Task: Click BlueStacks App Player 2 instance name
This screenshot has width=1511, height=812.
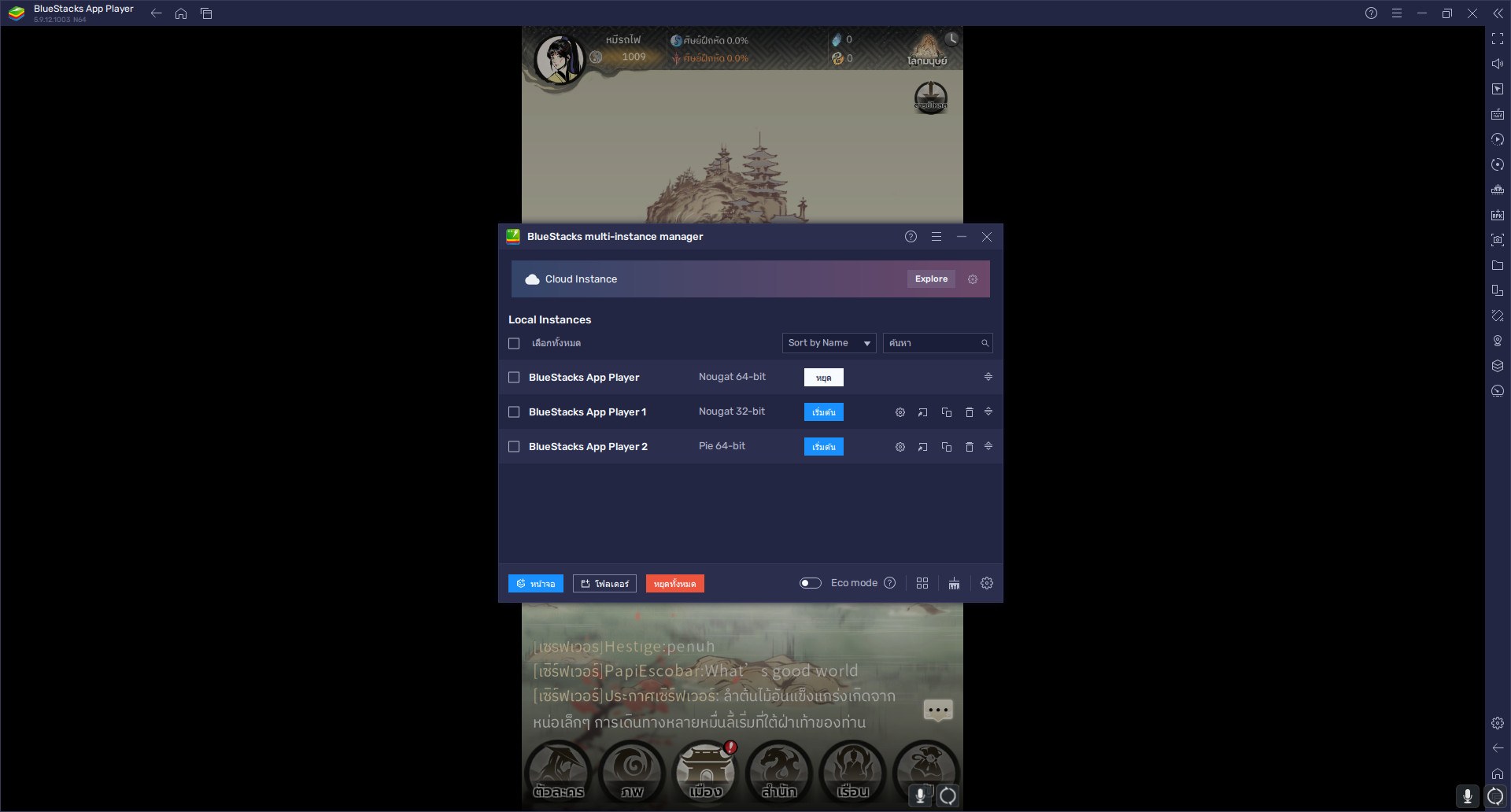Action: 588,447
